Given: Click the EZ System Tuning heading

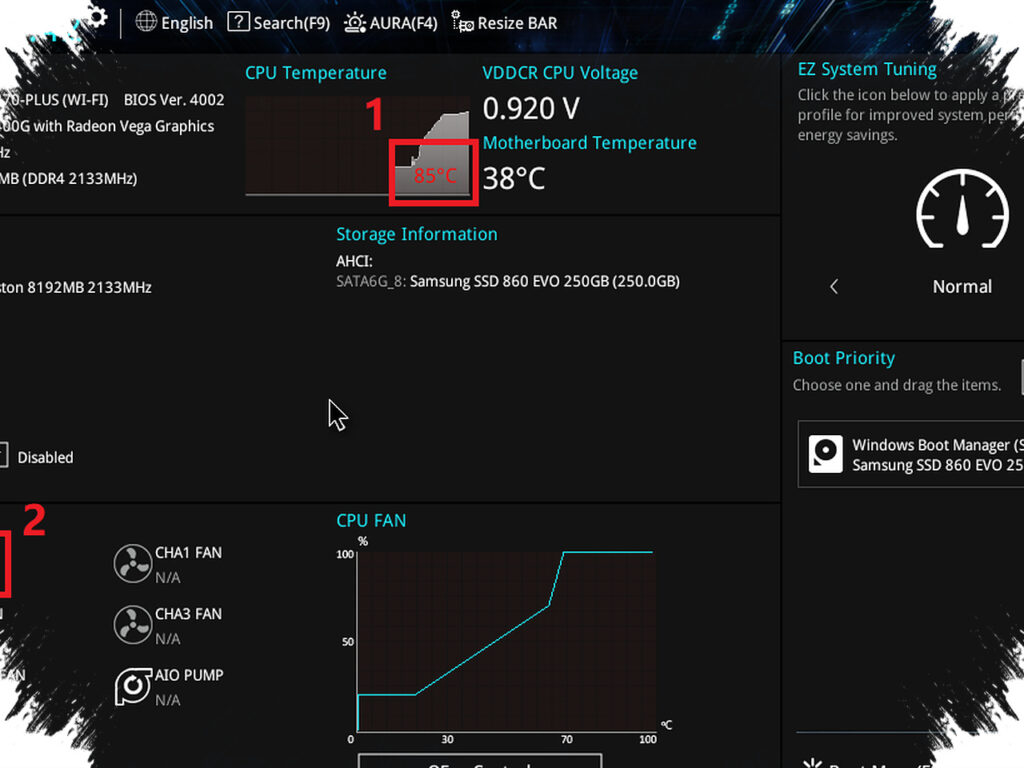Looking at the screenshot, I should click(x=867, y=69).
